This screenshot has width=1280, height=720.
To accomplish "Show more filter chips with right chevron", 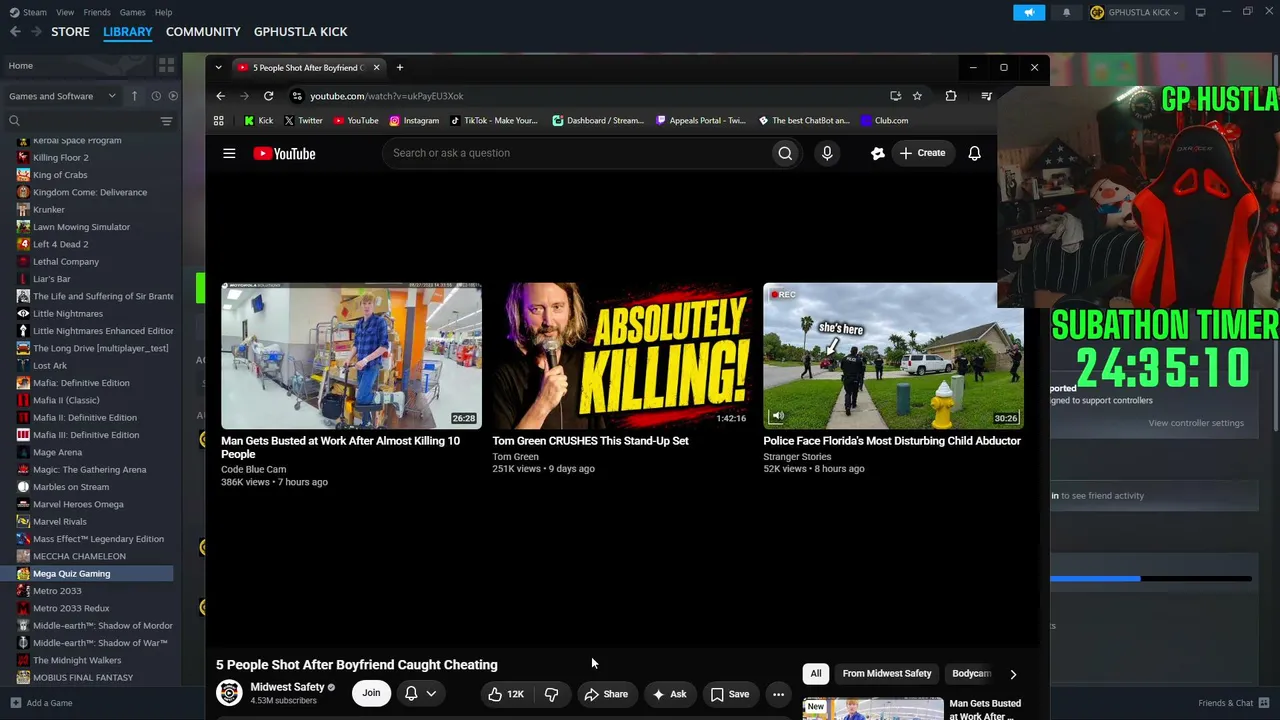I will (x=1013, y=674).
